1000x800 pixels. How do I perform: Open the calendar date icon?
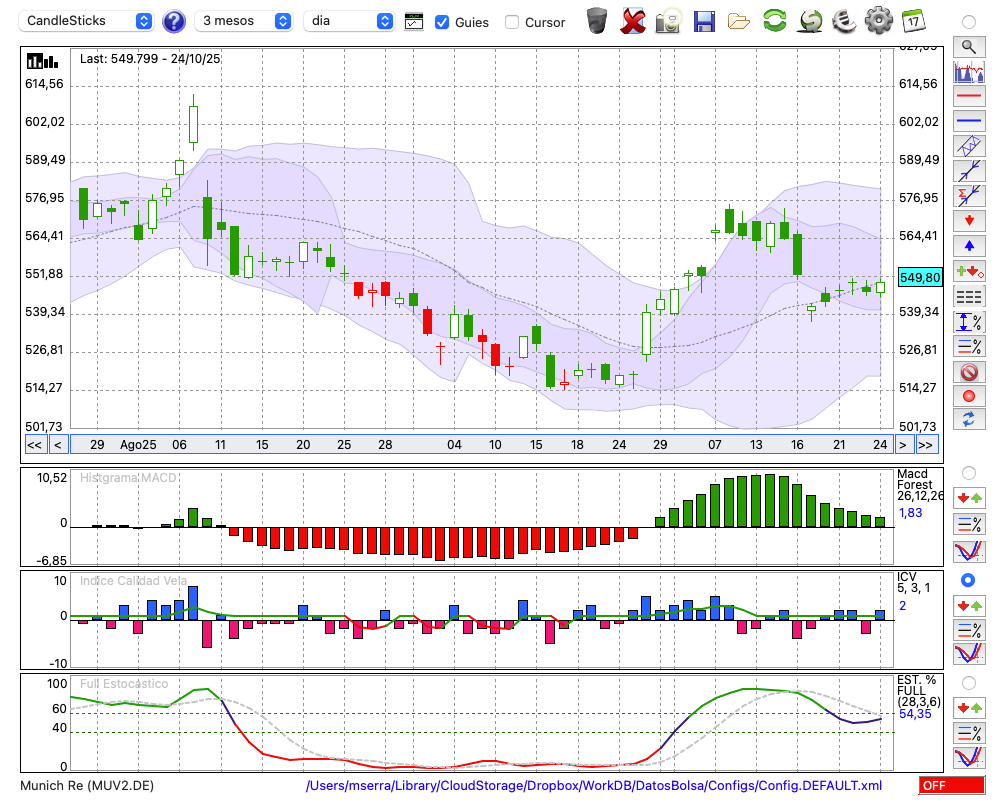pyautogui.click(x=912, y=21)
